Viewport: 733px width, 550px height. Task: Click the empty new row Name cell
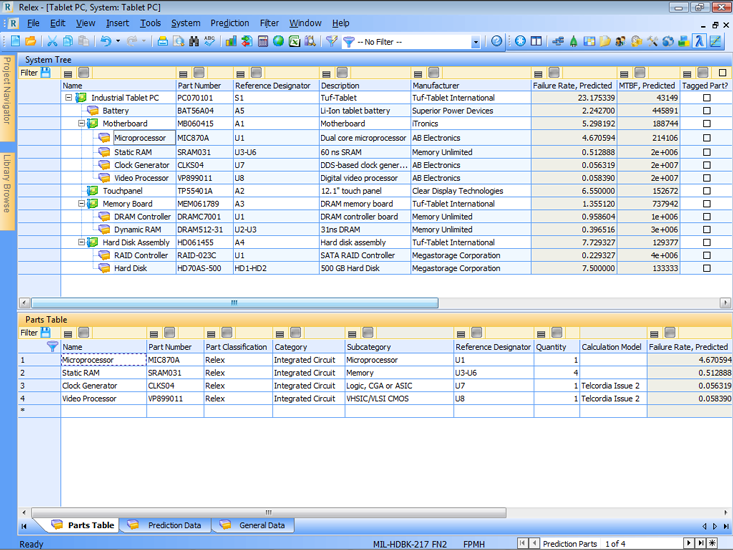coord(103,410)
